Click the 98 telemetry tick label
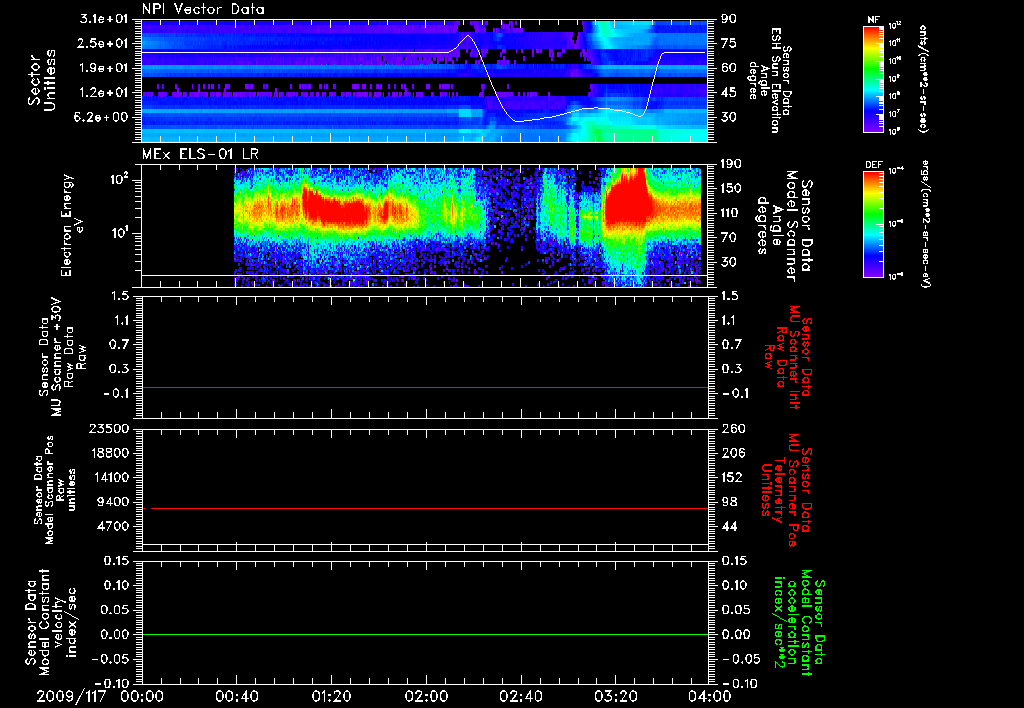The width and height of the screenshot is (1024, 708). click(x=729, y=502)
